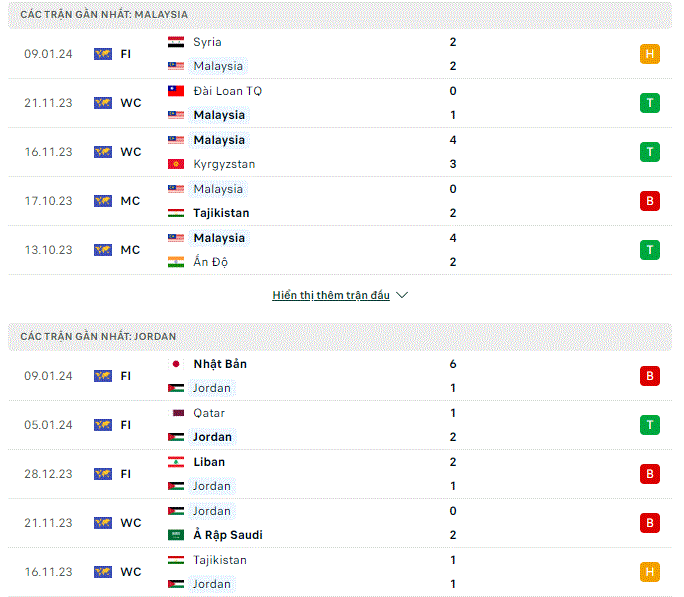
Task: Click the Kyrgyzstan flag icon
Action: point(176,164)
